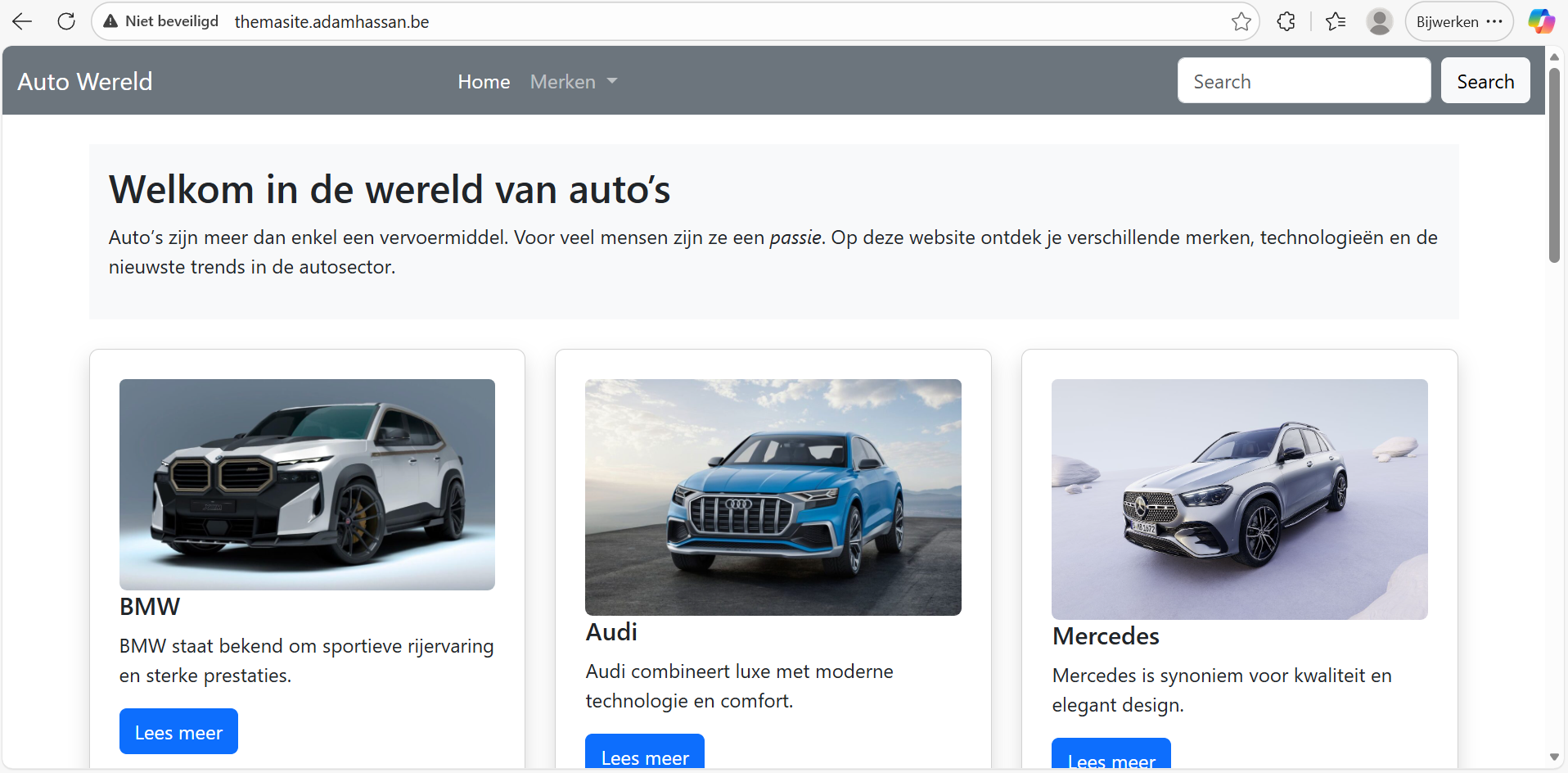Bookmark page with star icon
Image resolution: width=1568 pixels, height=773 pixels.
(1241, 21)
